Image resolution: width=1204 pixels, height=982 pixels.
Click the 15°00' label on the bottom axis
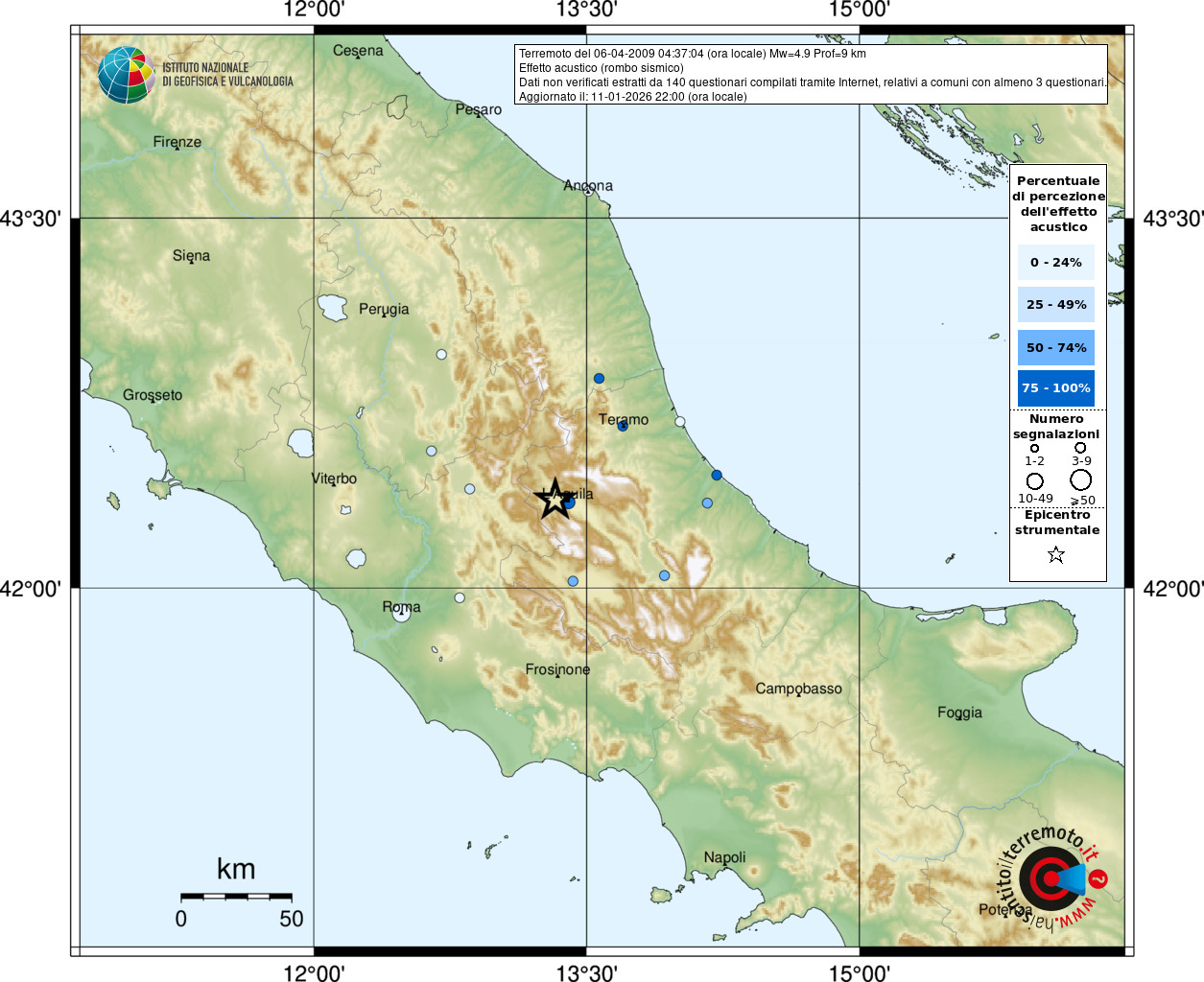(859, 973)
